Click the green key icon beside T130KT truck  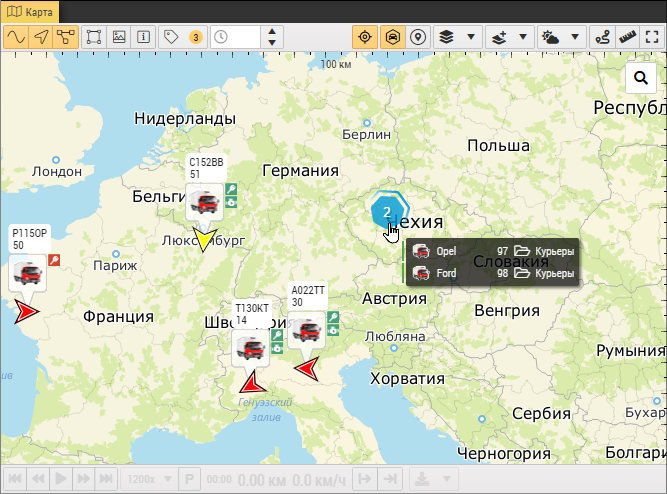pyautogui.click(x=277, y=335)
